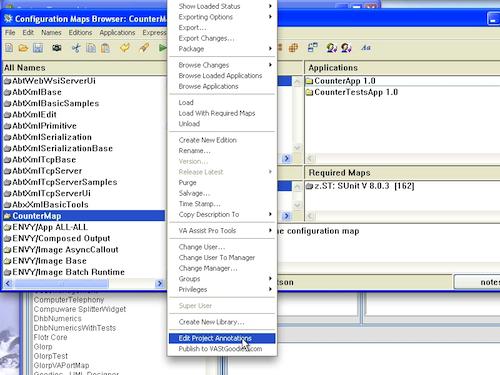Click Required Maps scroll down arrow
The height and width of the screenshot is (375, 500).
[x=297, y=205]
